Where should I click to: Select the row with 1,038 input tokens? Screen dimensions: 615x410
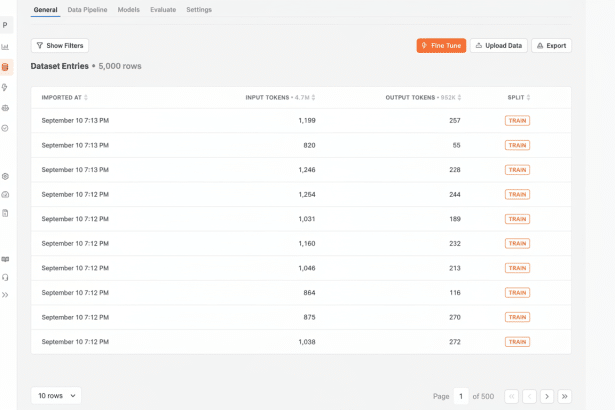point(301,342)
